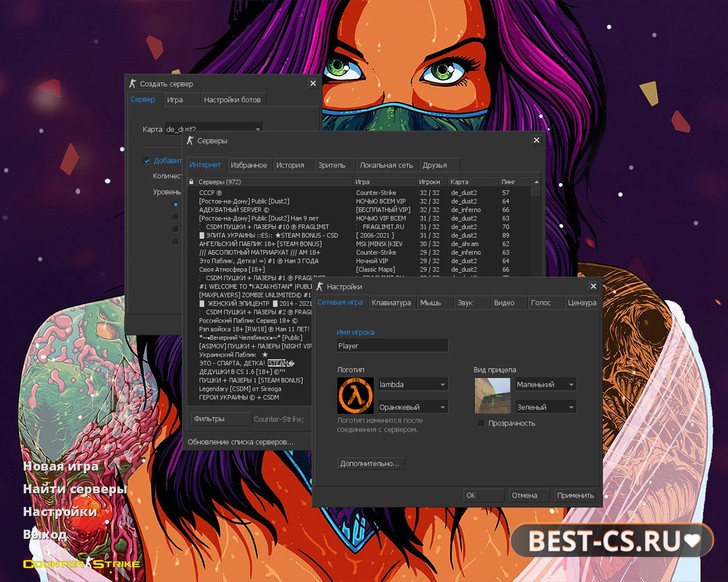Switch to the Клавиатура tab

coord(391,303)
